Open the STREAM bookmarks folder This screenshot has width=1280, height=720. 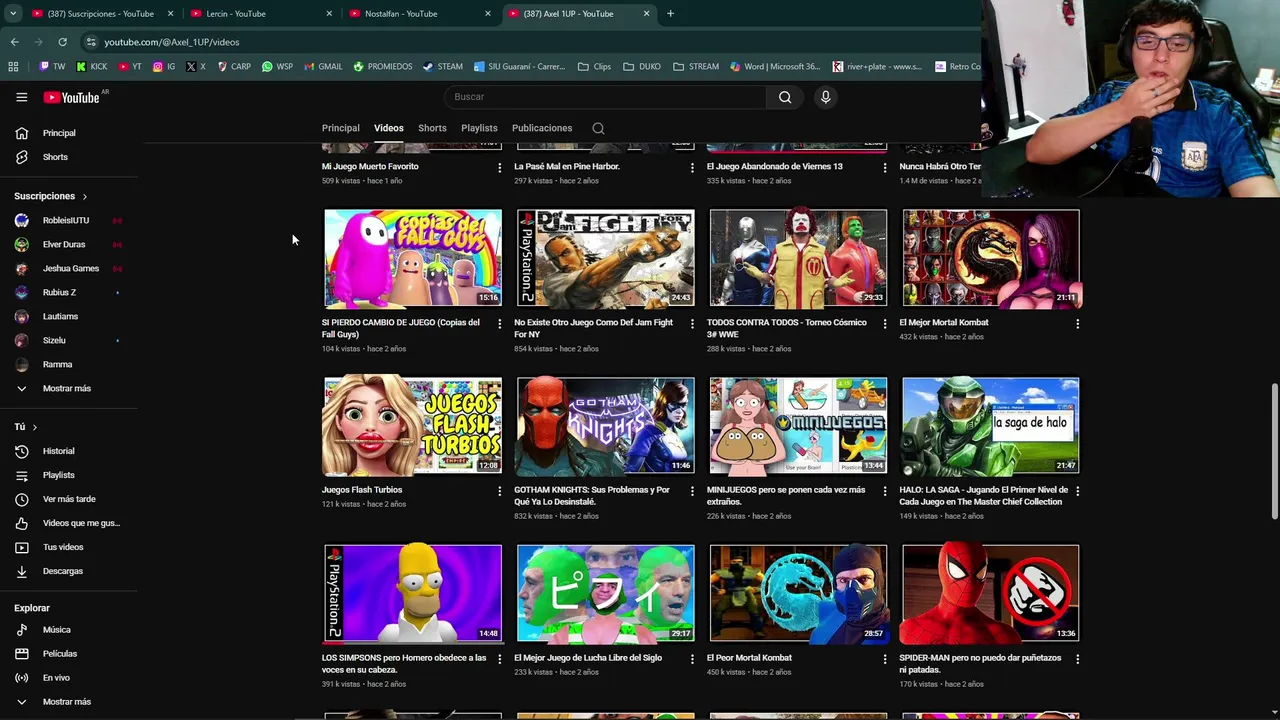(696, 67)
